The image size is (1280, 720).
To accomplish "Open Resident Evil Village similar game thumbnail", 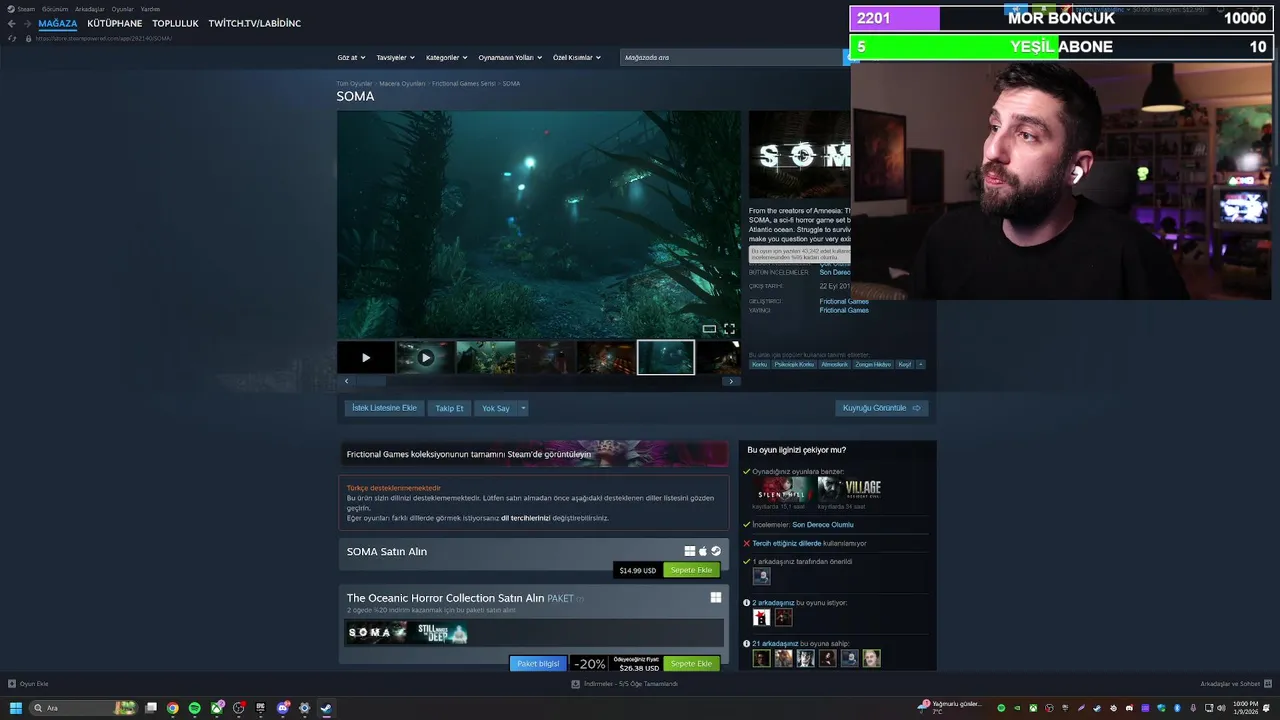I will (x=848, y=489).
